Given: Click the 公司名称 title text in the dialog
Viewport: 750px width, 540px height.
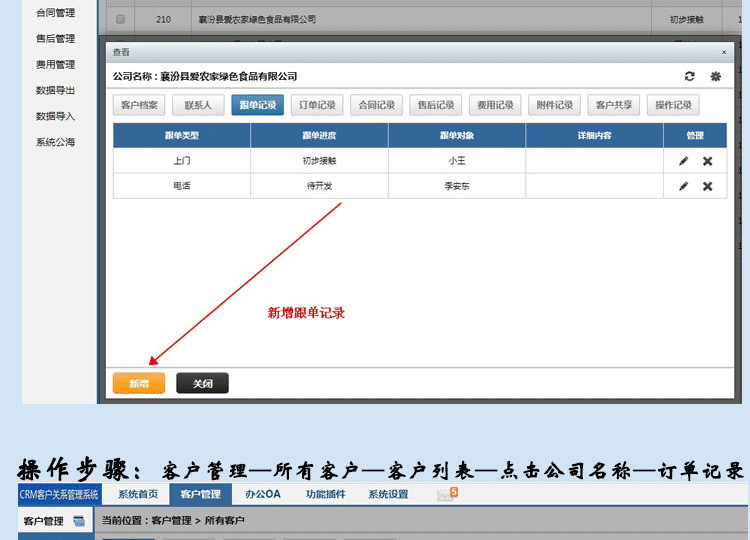Looking at the screenshot, I should [205, 76].
